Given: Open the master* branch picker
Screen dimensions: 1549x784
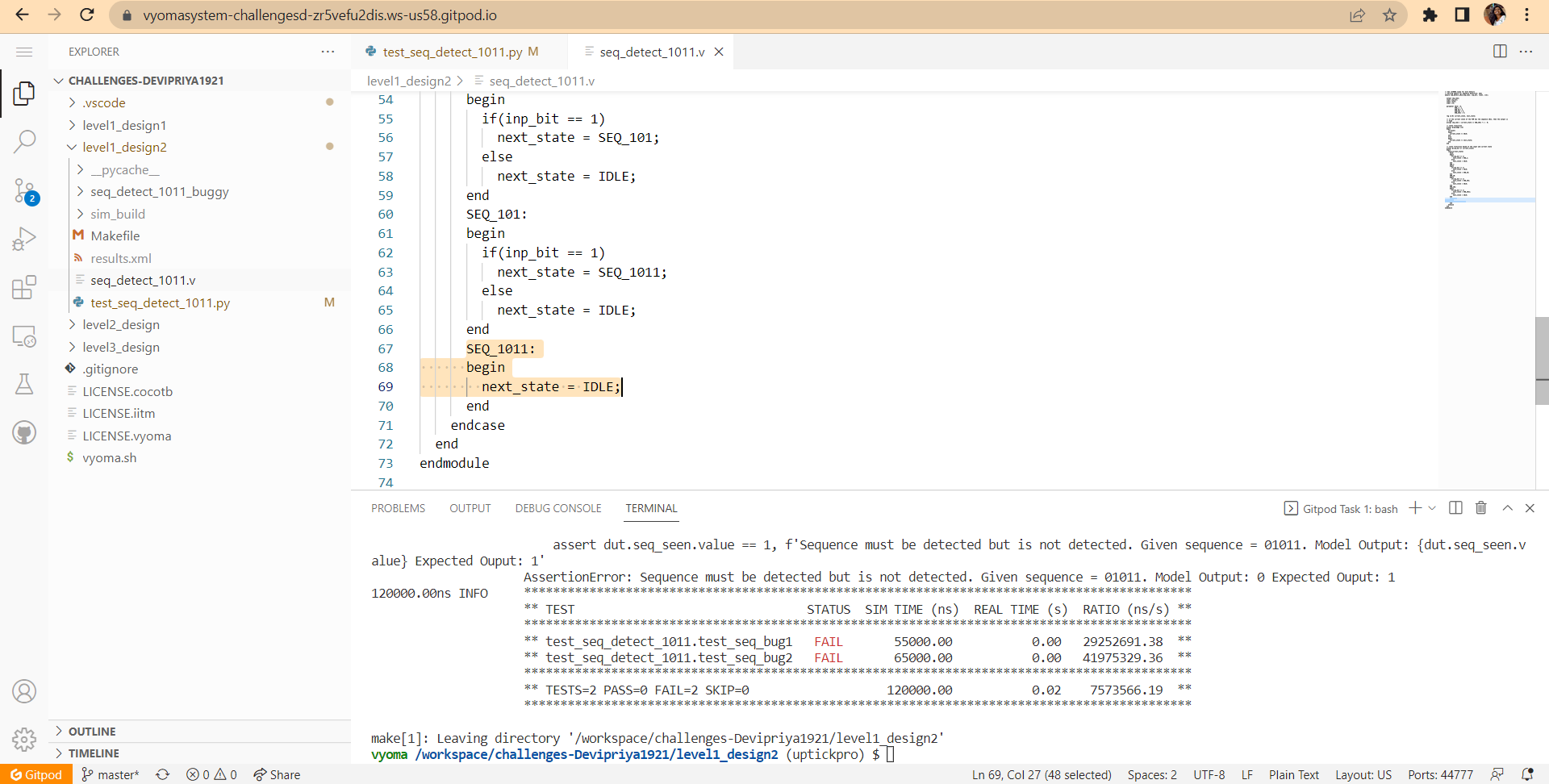Looking at the screenshot, I should (110, 774).
